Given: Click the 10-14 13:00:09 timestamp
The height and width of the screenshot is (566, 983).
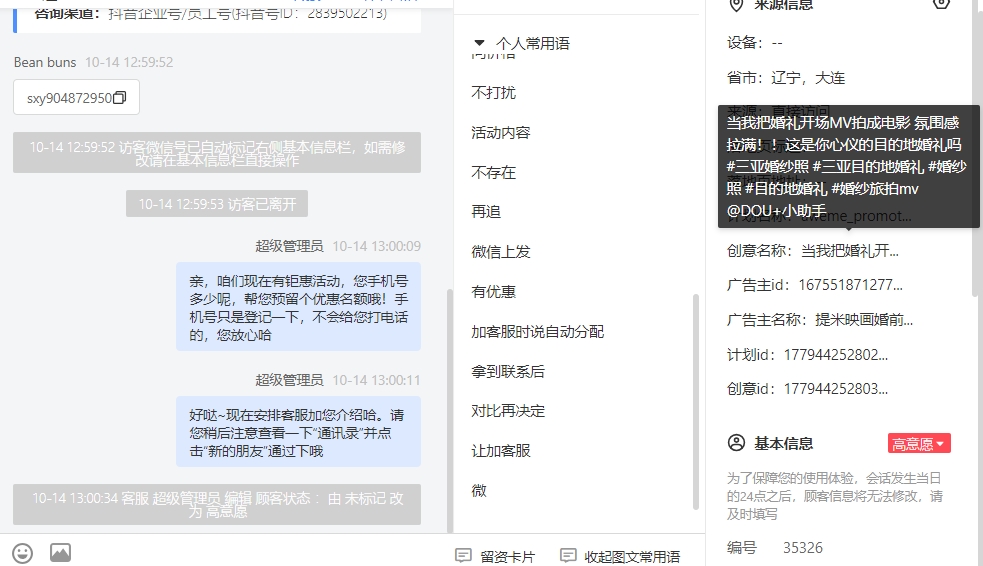Looking at the screenshot, I should pyautogui.click(x=377, y=246).
